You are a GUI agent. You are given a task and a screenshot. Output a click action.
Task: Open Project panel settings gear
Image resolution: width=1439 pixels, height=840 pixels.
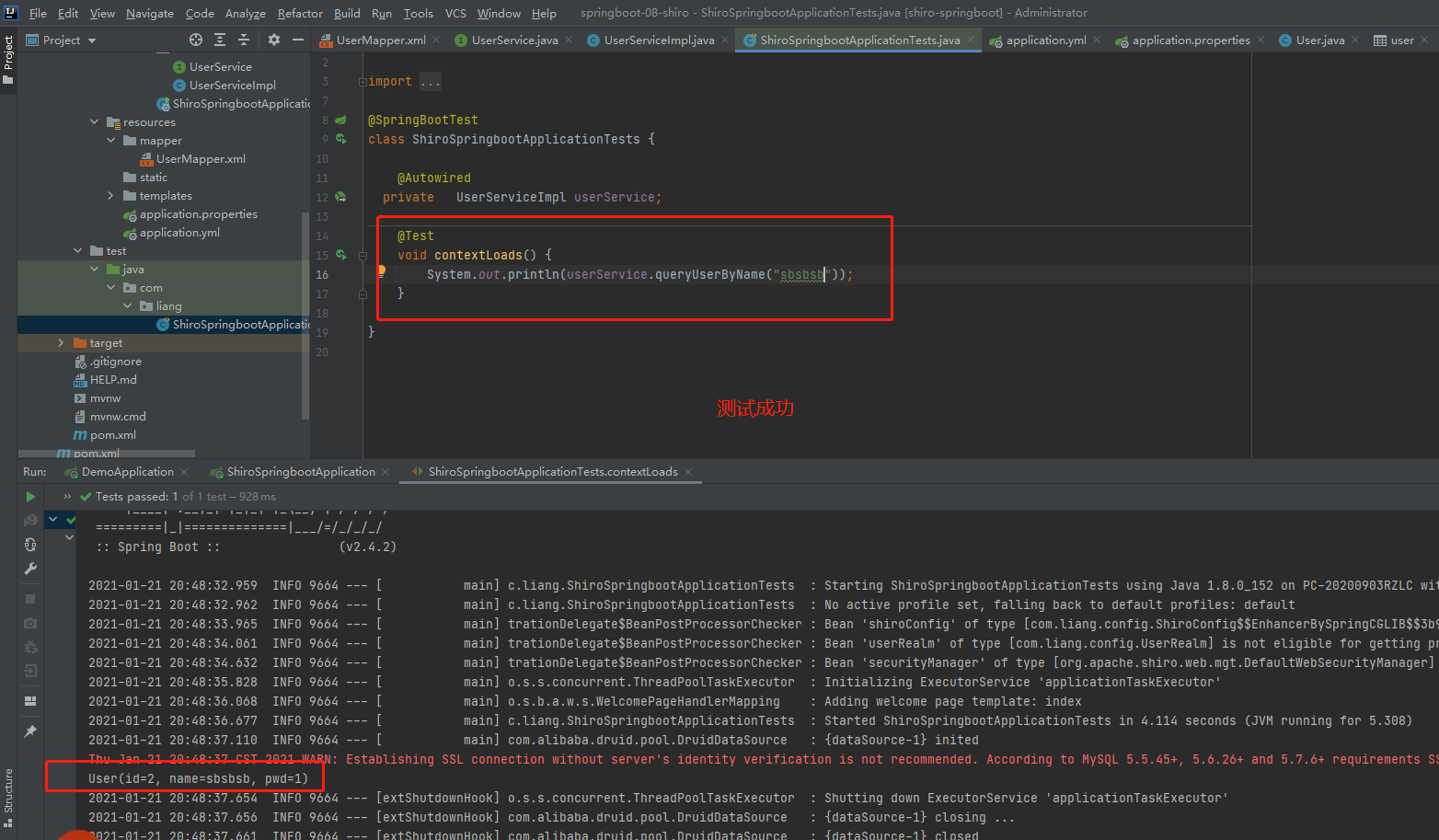[273, 40]
